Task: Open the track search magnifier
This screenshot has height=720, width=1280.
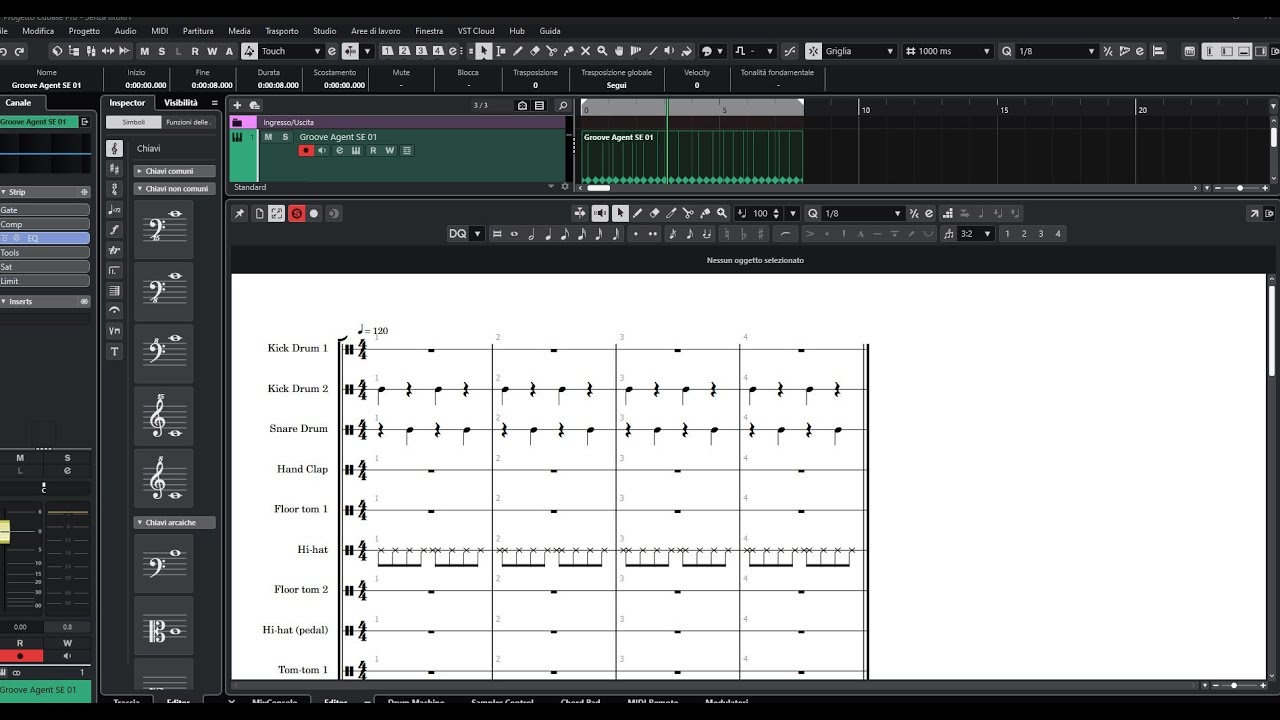Action: click(x=563, y=105)
